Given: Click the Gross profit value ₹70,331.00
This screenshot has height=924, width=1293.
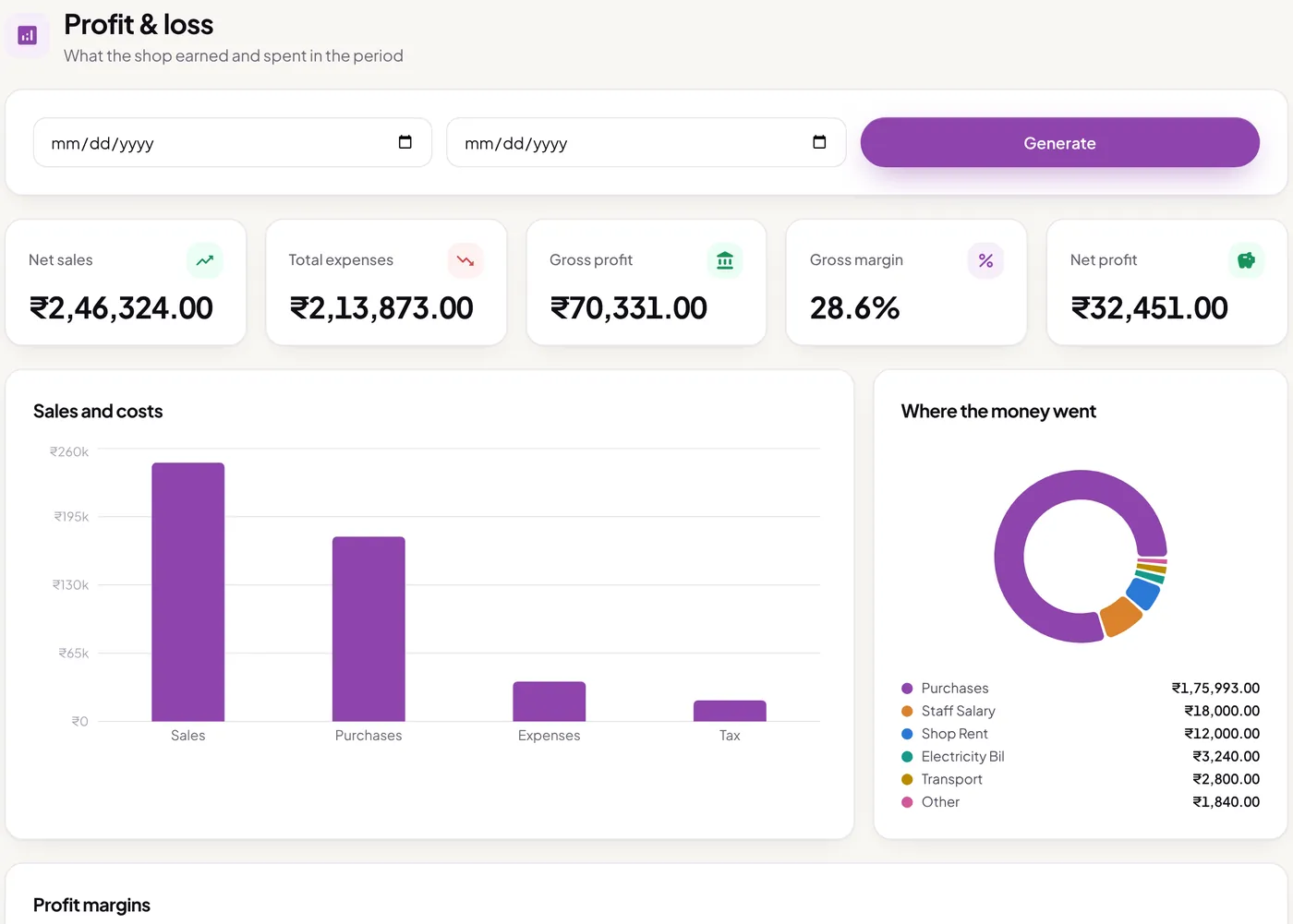Looking at the screenshot, I should [629, 308].
